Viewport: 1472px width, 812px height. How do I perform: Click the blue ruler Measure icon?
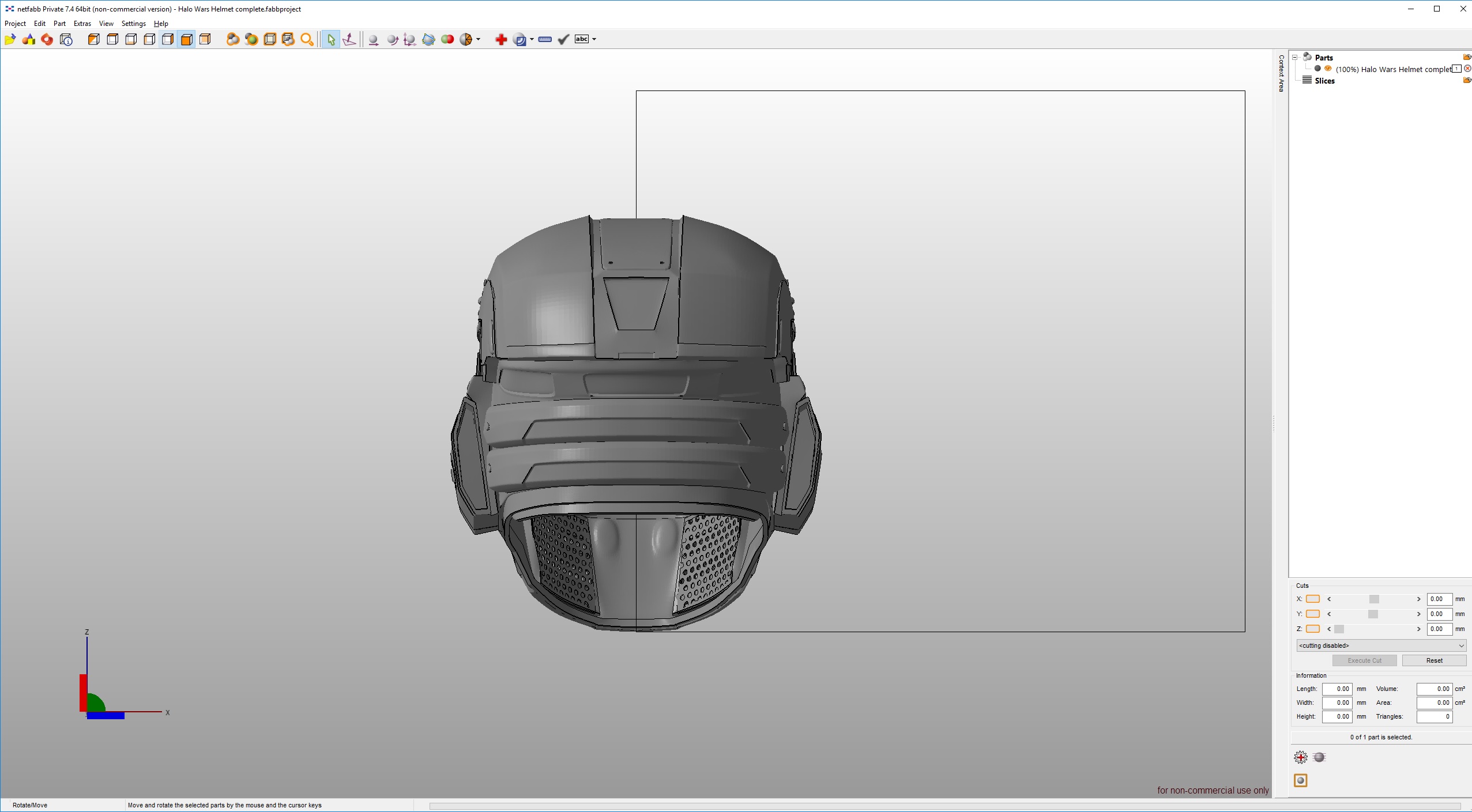[545, 39]
